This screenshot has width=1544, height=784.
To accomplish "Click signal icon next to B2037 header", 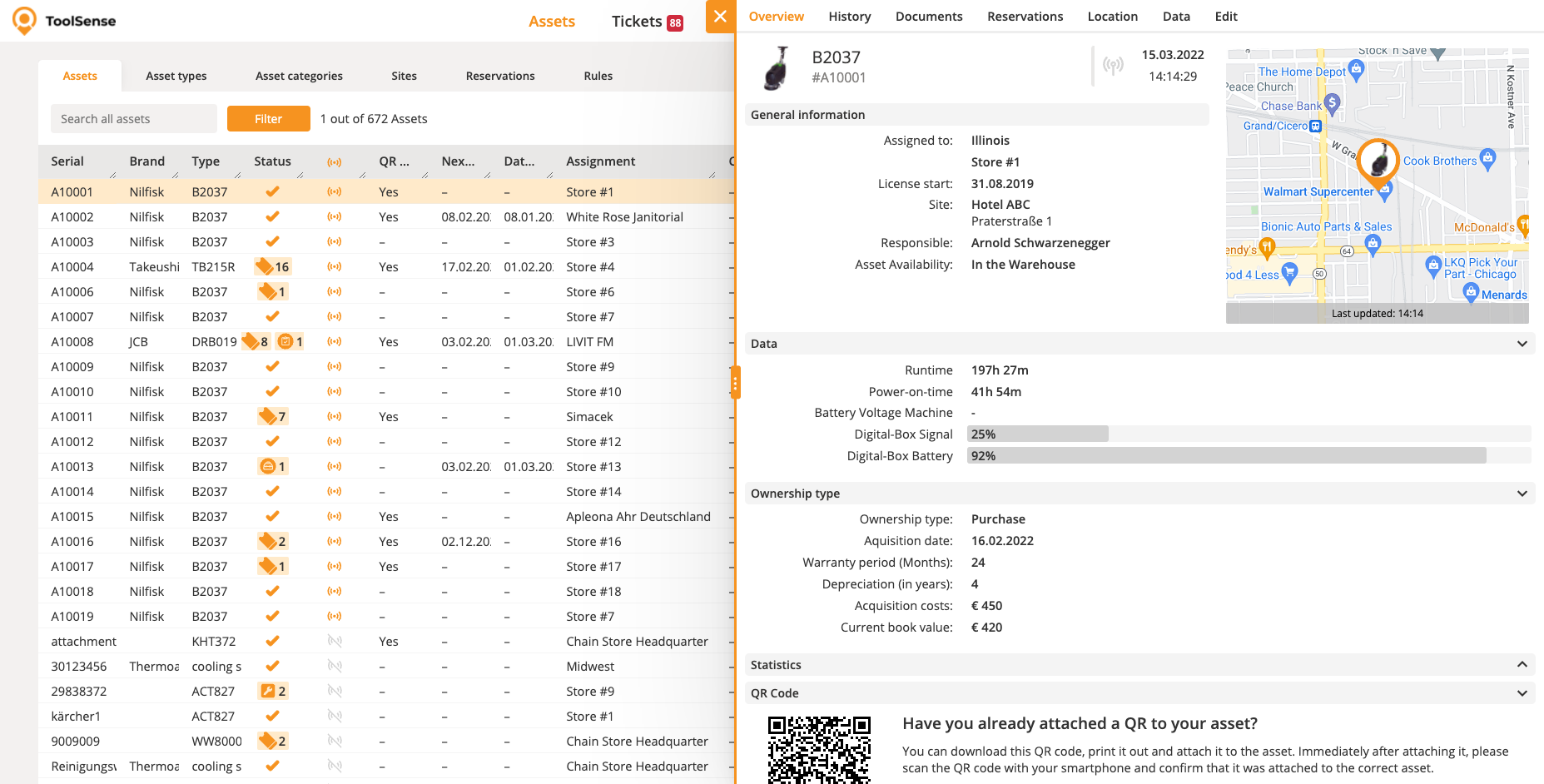I will (x=1113, y=66).
